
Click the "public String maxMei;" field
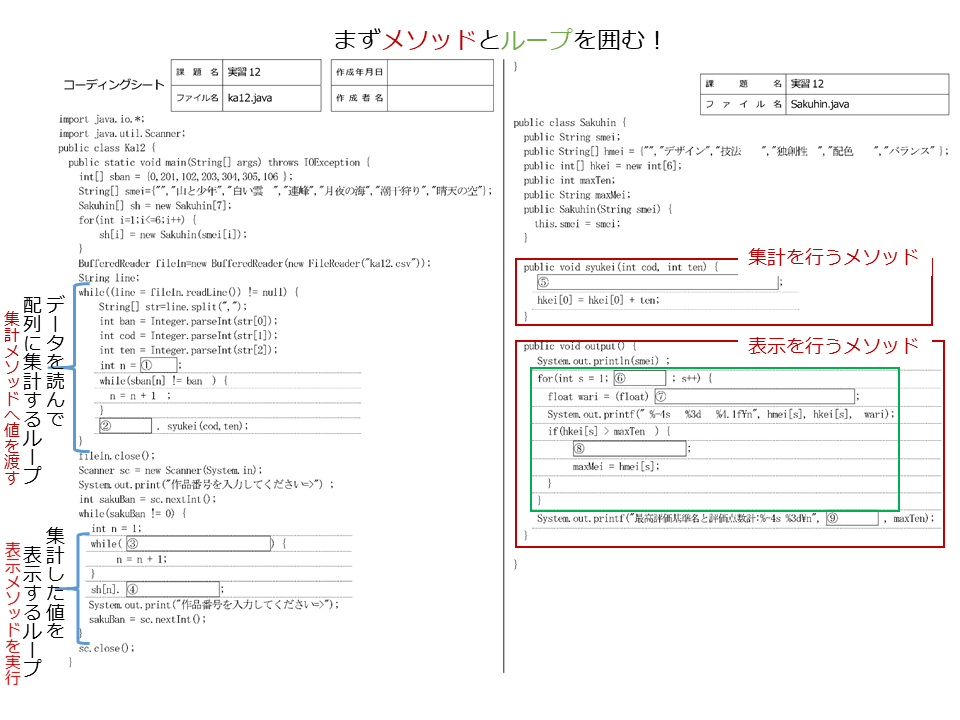pyautogui.click(x=577, y=195)
